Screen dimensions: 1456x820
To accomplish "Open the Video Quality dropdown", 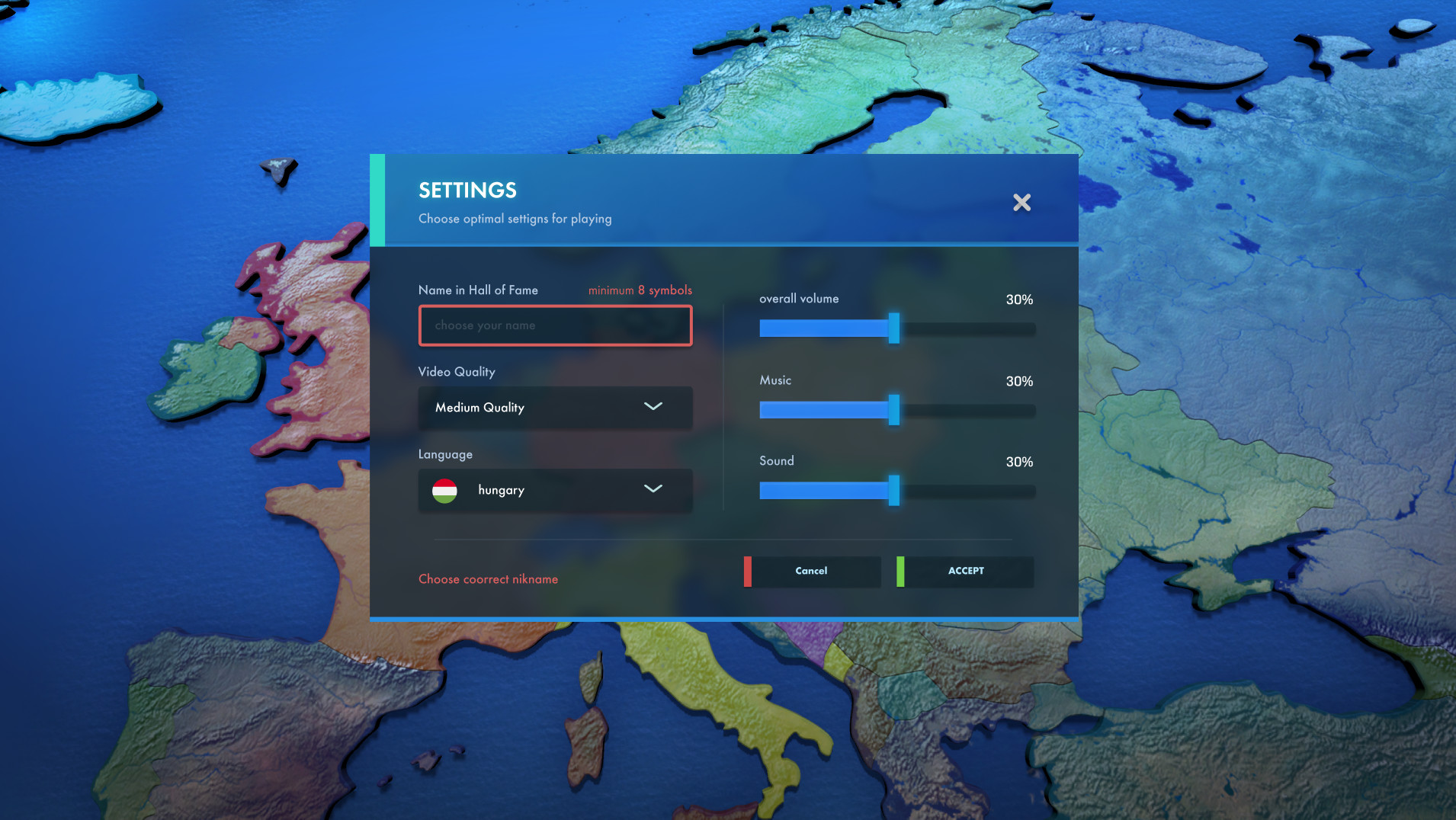I will [x=555, y=408].
